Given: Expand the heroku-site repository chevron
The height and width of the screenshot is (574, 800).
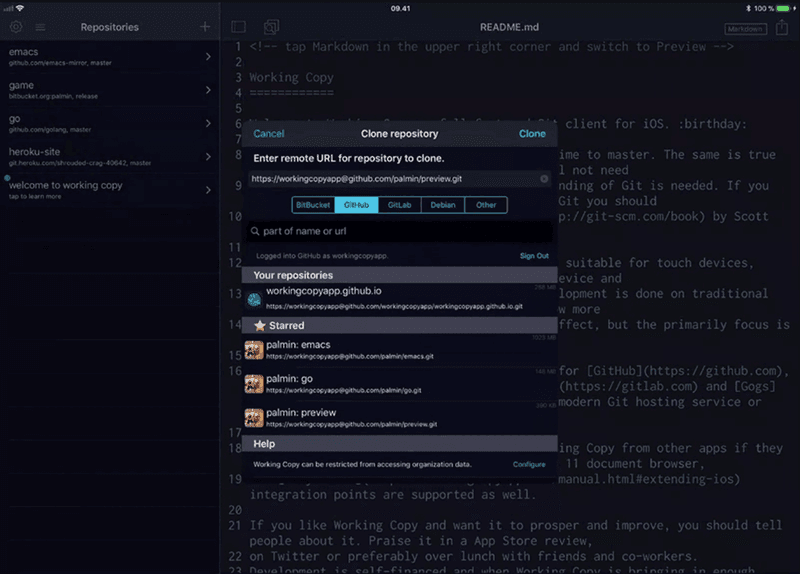Looking at the screenshot, I should [208, 157].
